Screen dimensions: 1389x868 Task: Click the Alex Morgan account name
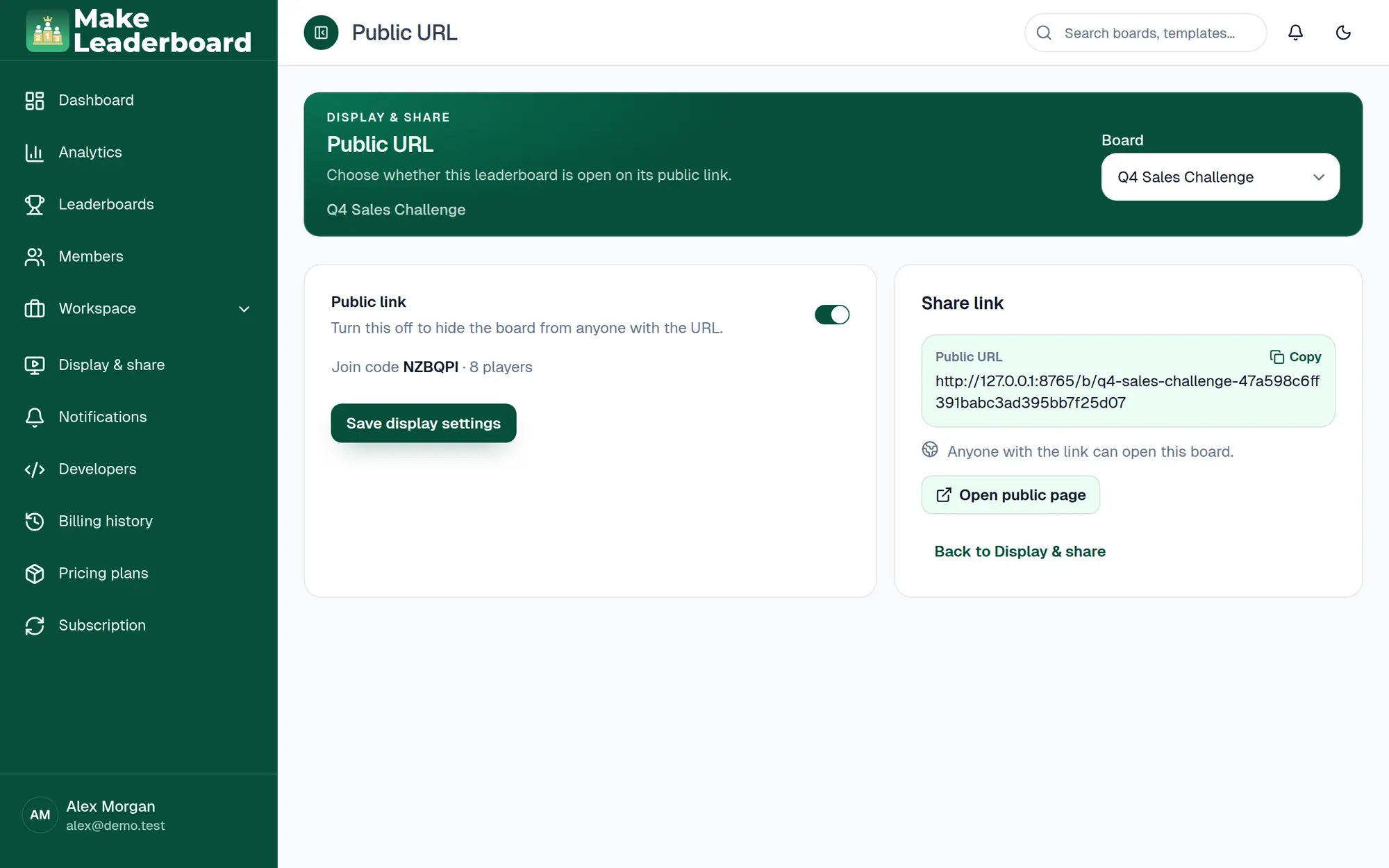110,806
